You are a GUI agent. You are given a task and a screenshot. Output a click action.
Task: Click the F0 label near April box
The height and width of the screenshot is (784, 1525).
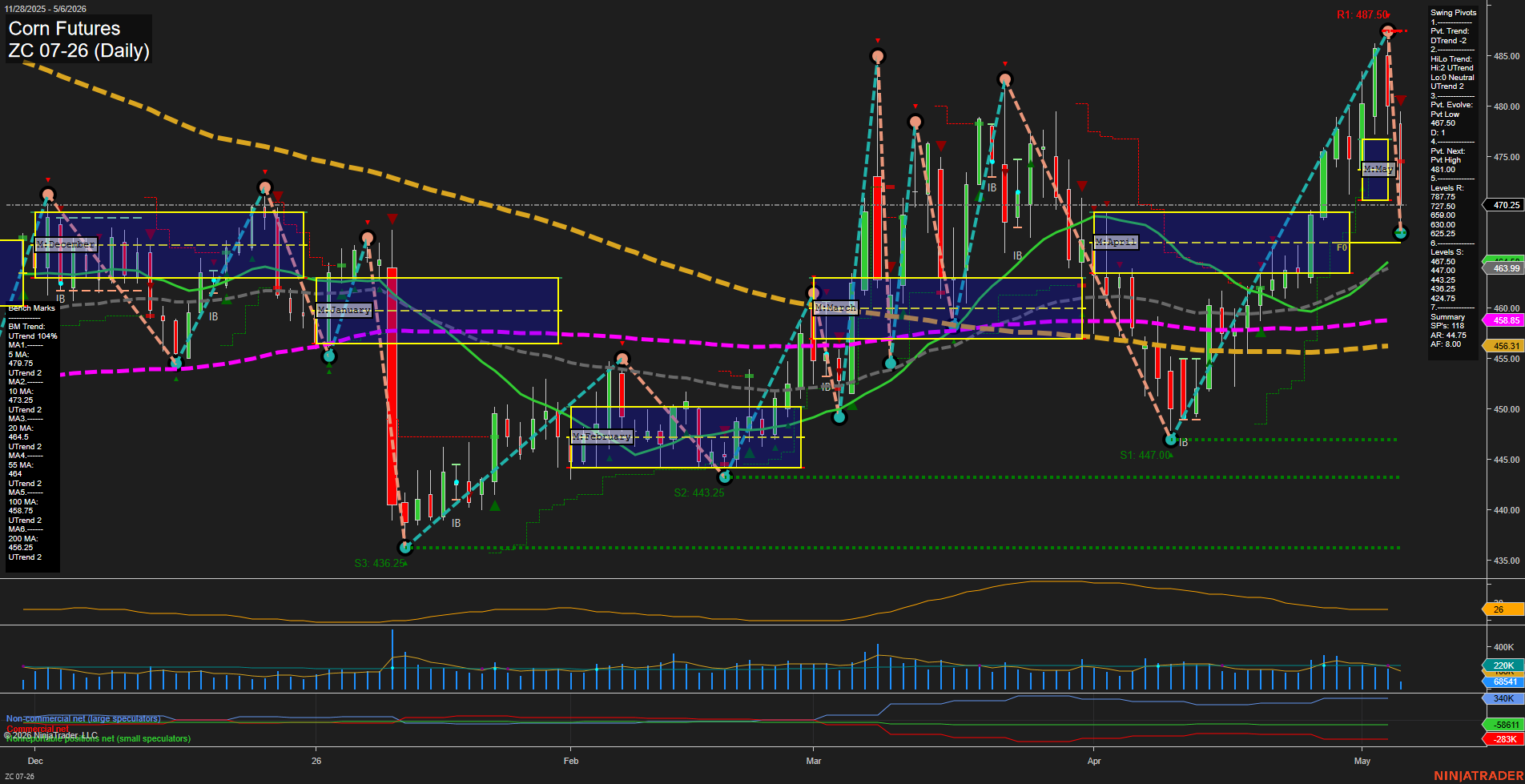point(1342,248)
